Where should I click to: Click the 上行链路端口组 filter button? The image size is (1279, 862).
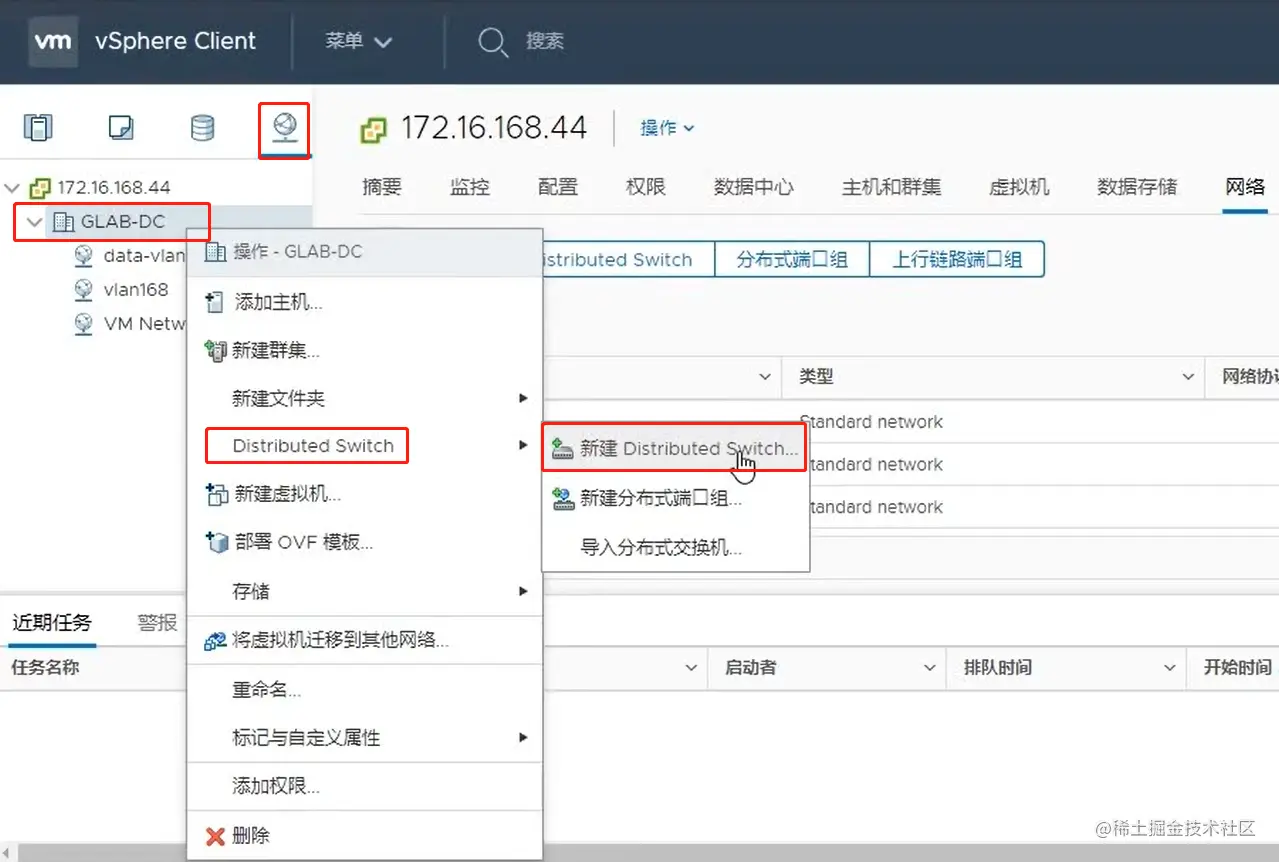tap(957, 260)
